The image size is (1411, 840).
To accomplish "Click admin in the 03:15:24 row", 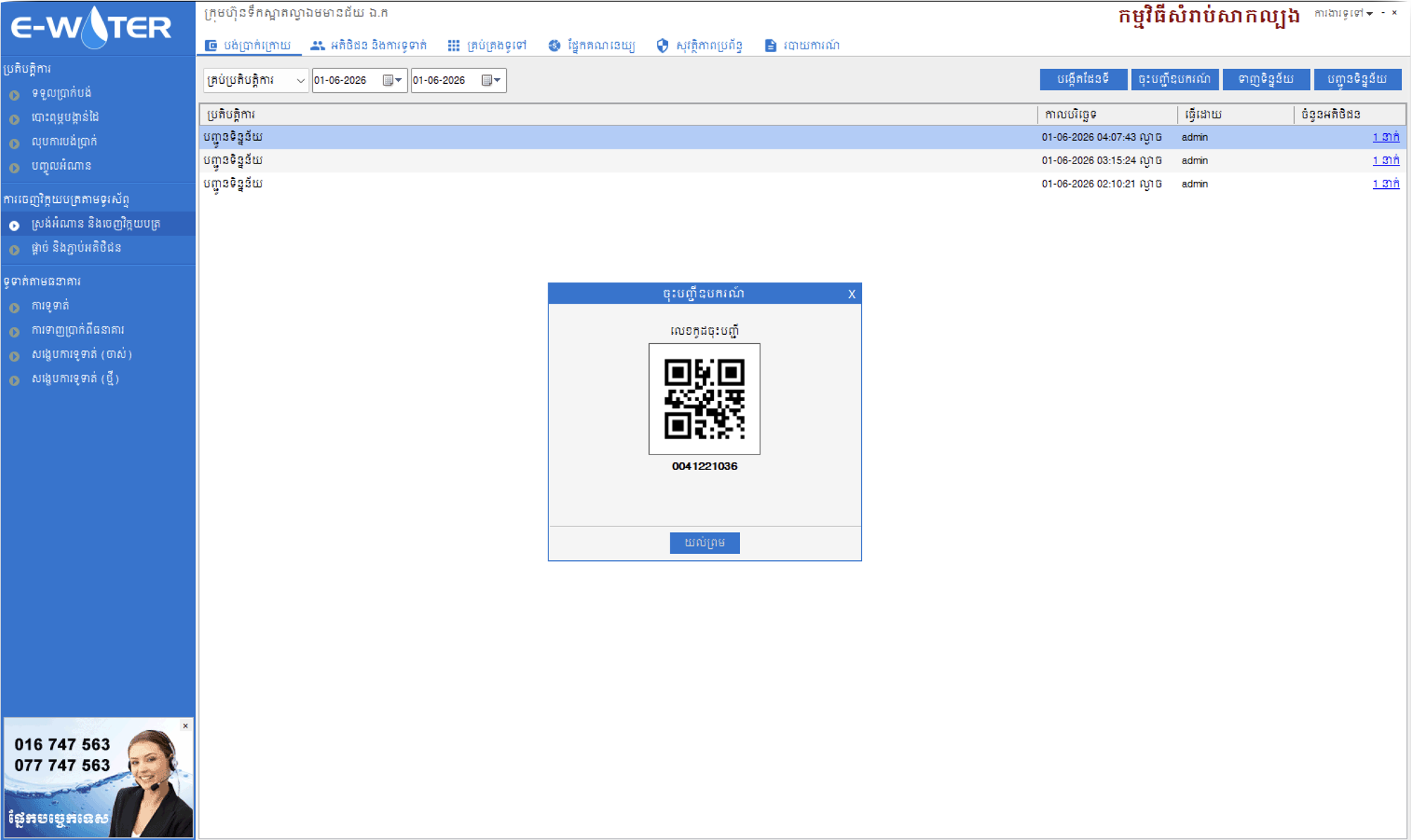I will click(1195, 161).
